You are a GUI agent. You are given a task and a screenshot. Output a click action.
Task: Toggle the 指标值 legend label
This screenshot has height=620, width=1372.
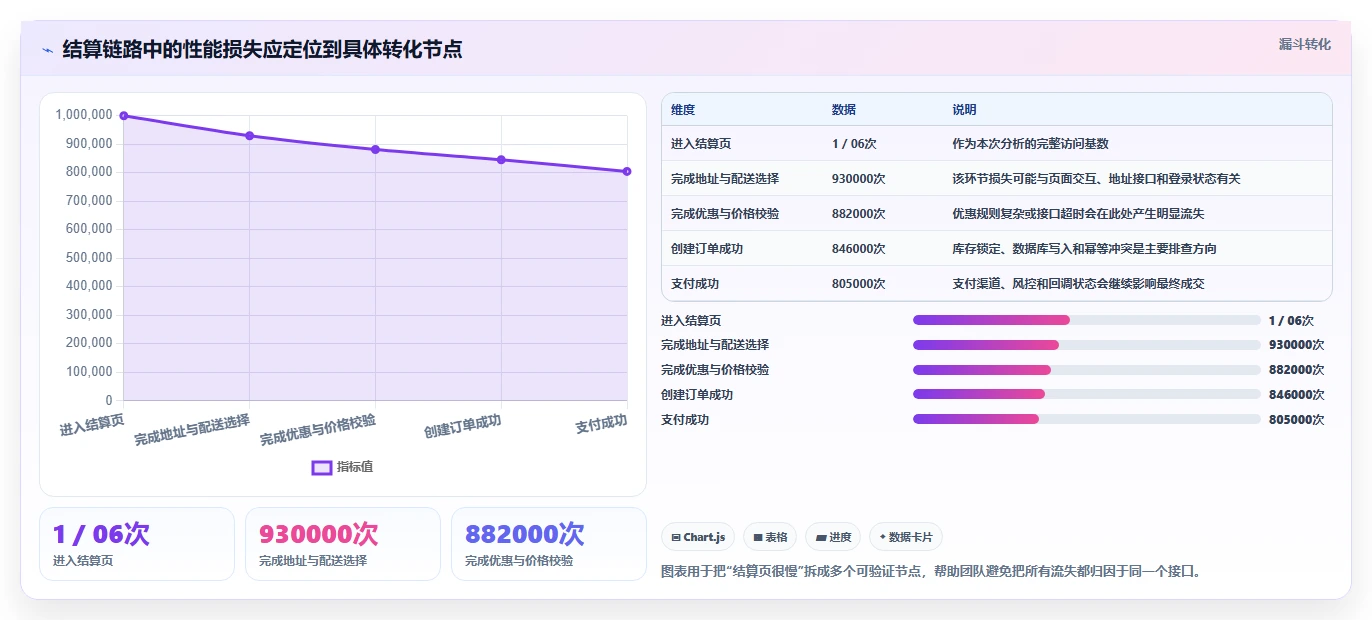(x=355, y=467)
